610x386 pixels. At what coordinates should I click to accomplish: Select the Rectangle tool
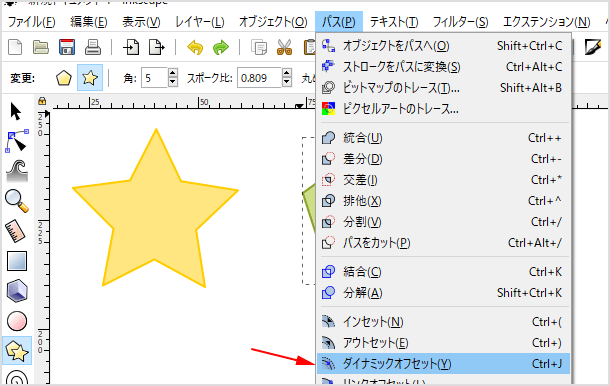pyautogui.click(x=17, y=261)
